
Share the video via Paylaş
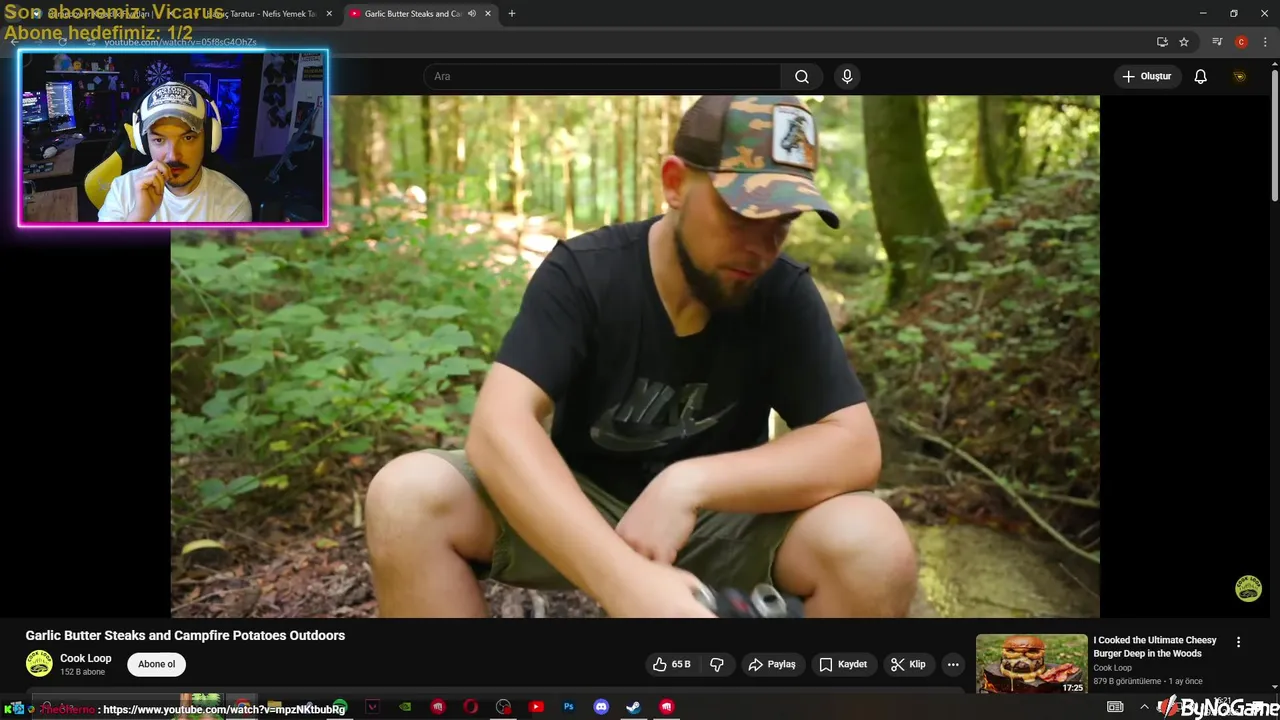772,664
